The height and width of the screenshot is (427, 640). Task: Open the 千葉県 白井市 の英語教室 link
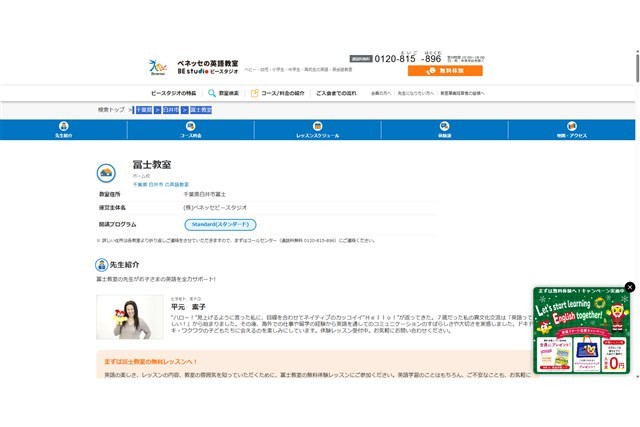[160, 185]
